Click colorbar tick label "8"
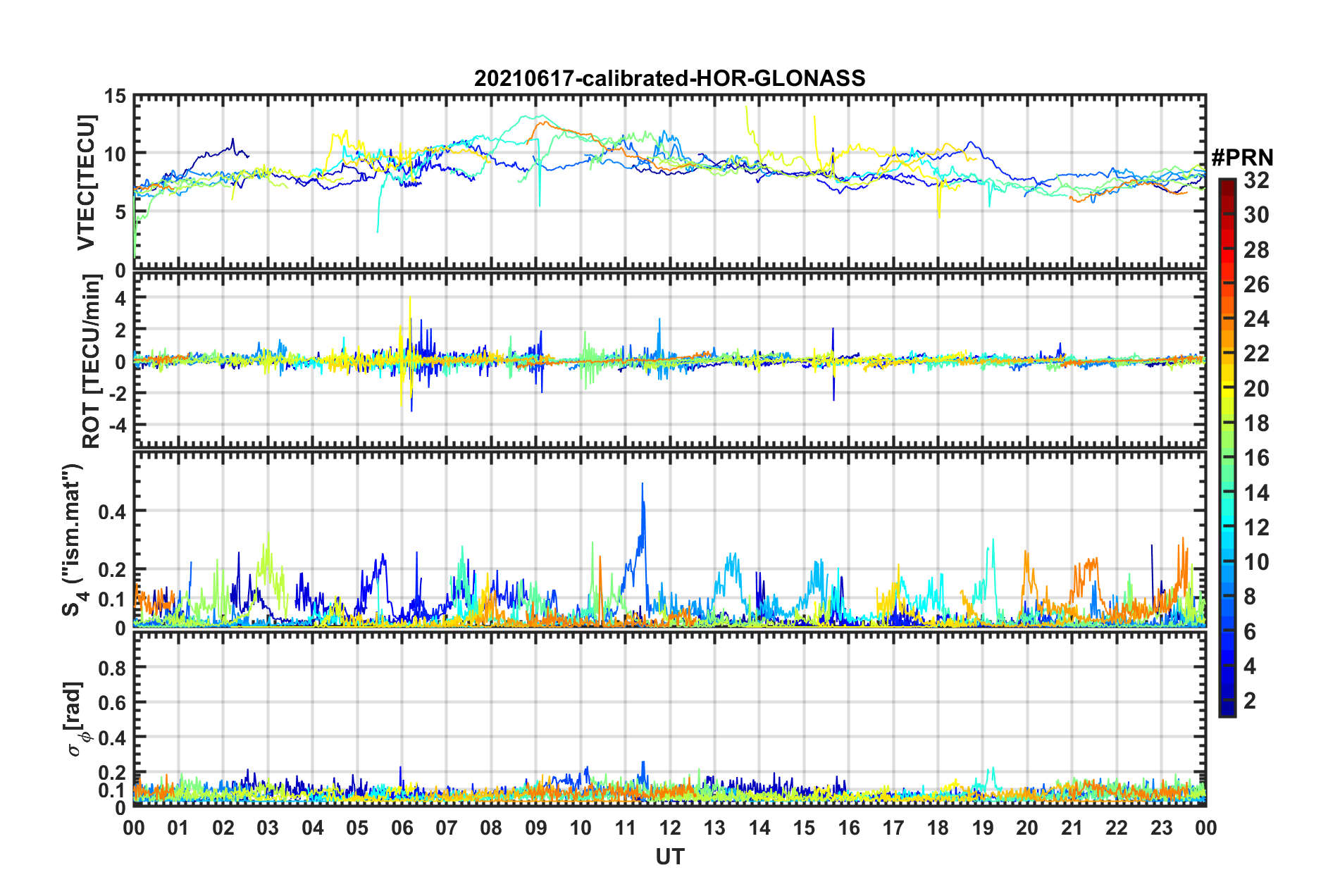The height and width of the screenshot is (896, 1340). point(1250,597)
